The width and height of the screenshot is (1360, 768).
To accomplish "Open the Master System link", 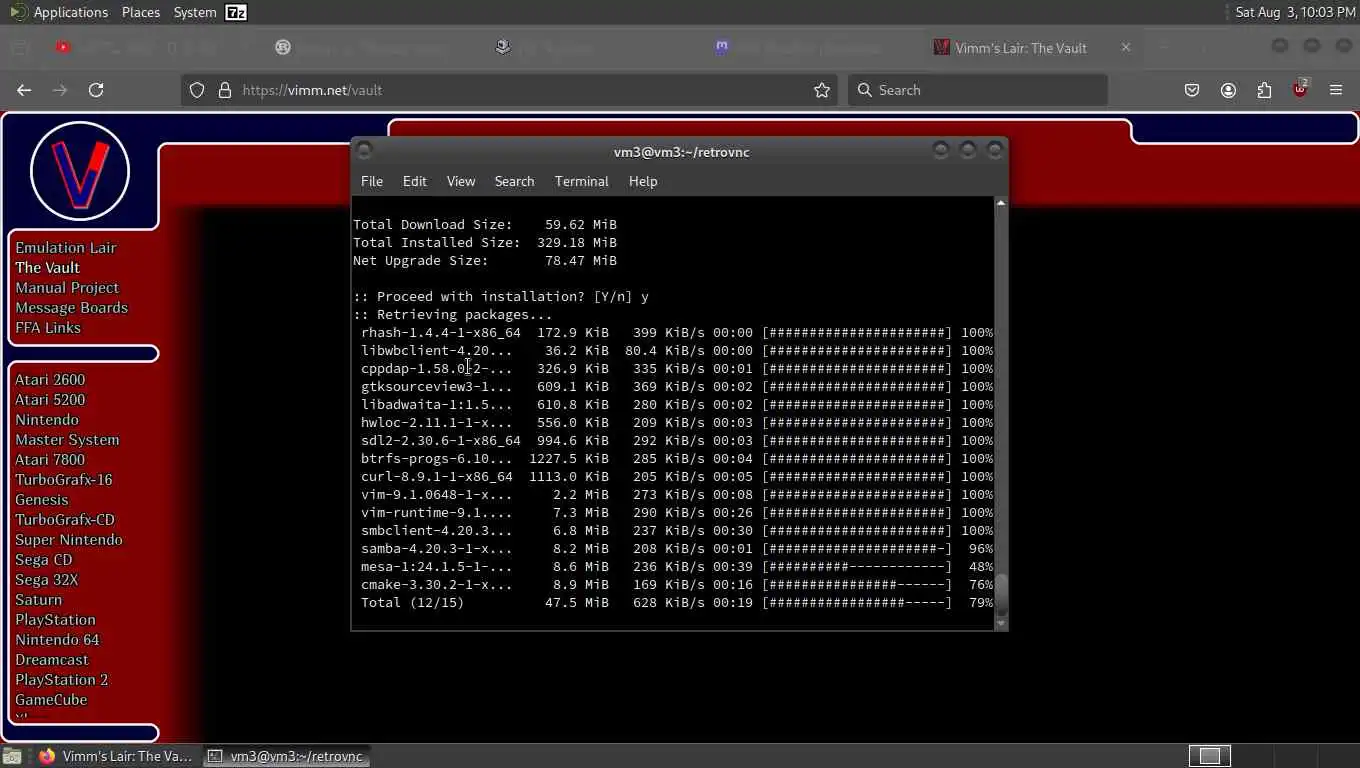I will tap(67, 439).
